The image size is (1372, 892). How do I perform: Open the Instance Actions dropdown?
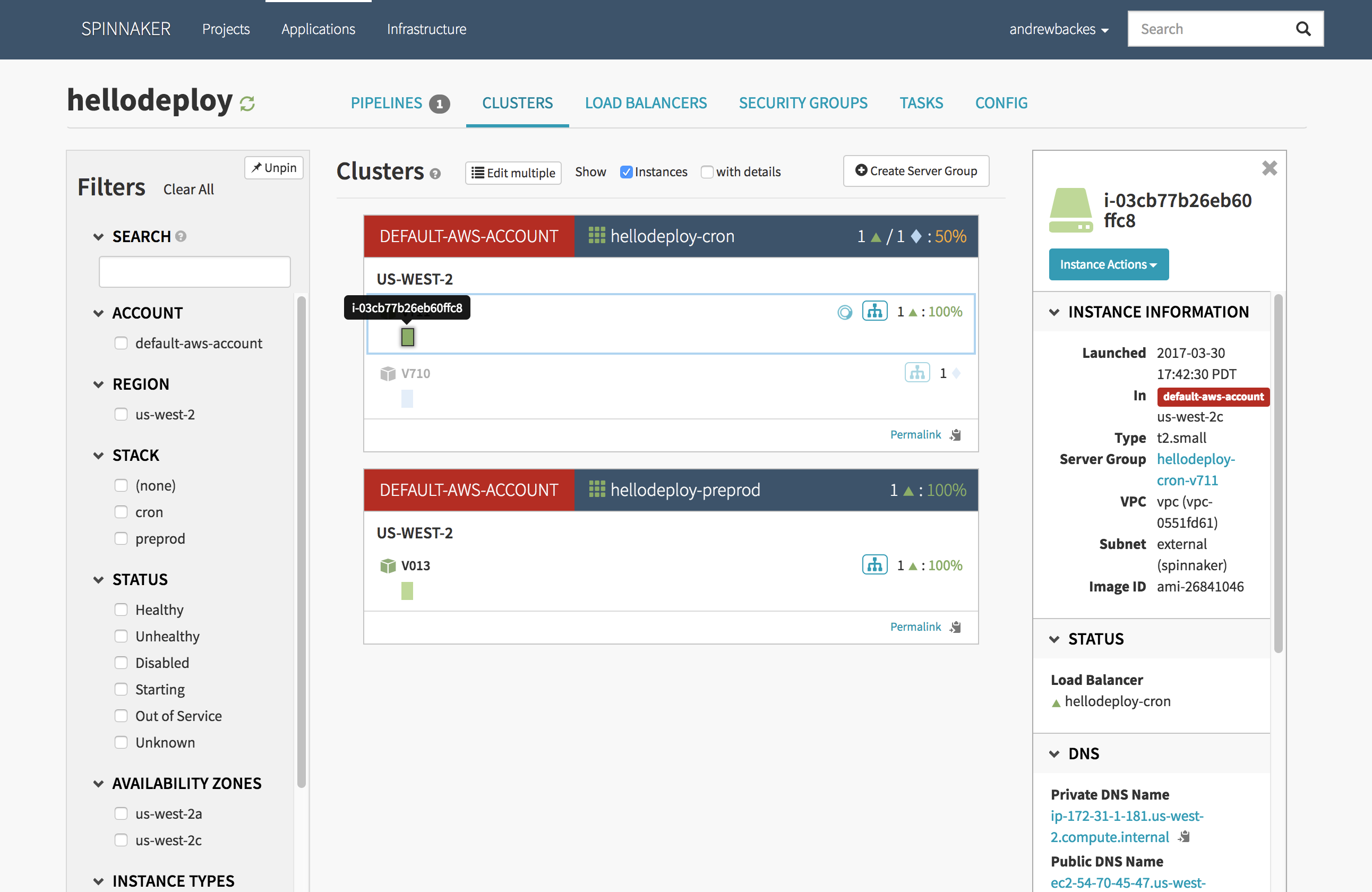click(1108, 264)
